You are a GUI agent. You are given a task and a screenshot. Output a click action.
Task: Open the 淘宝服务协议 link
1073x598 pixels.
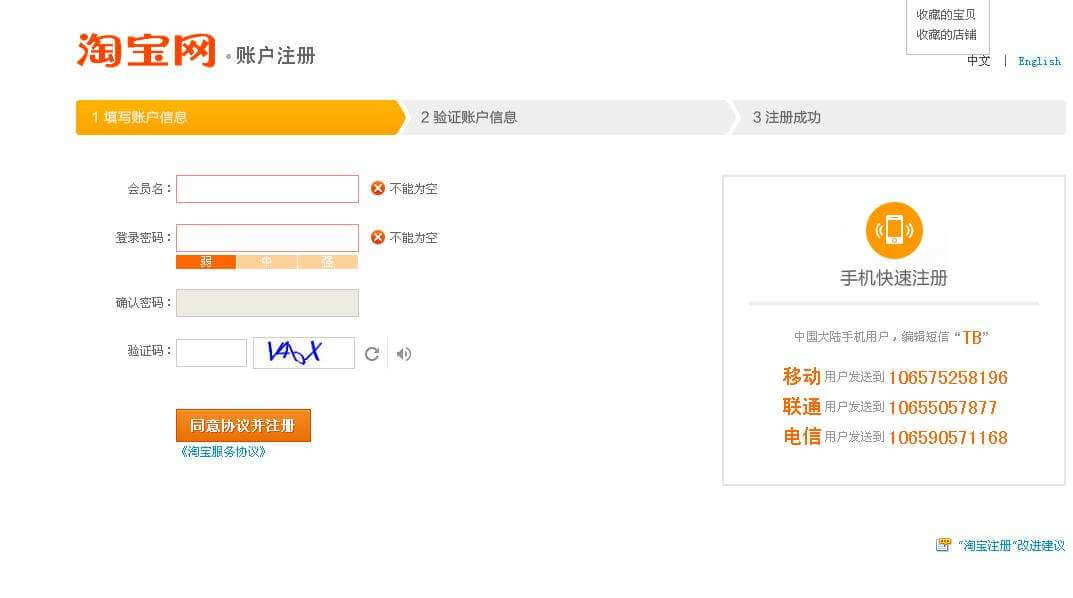coord(224,451)
